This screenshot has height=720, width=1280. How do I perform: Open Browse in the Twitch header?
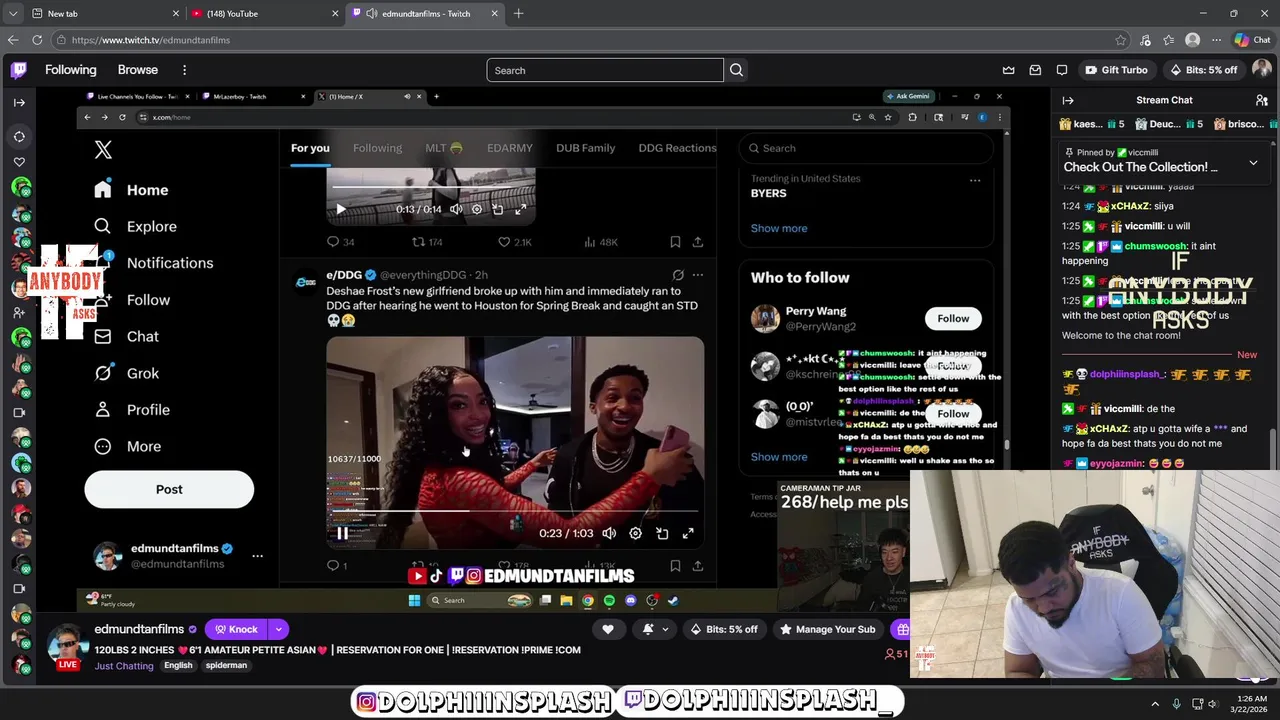(x=138, y=70)
